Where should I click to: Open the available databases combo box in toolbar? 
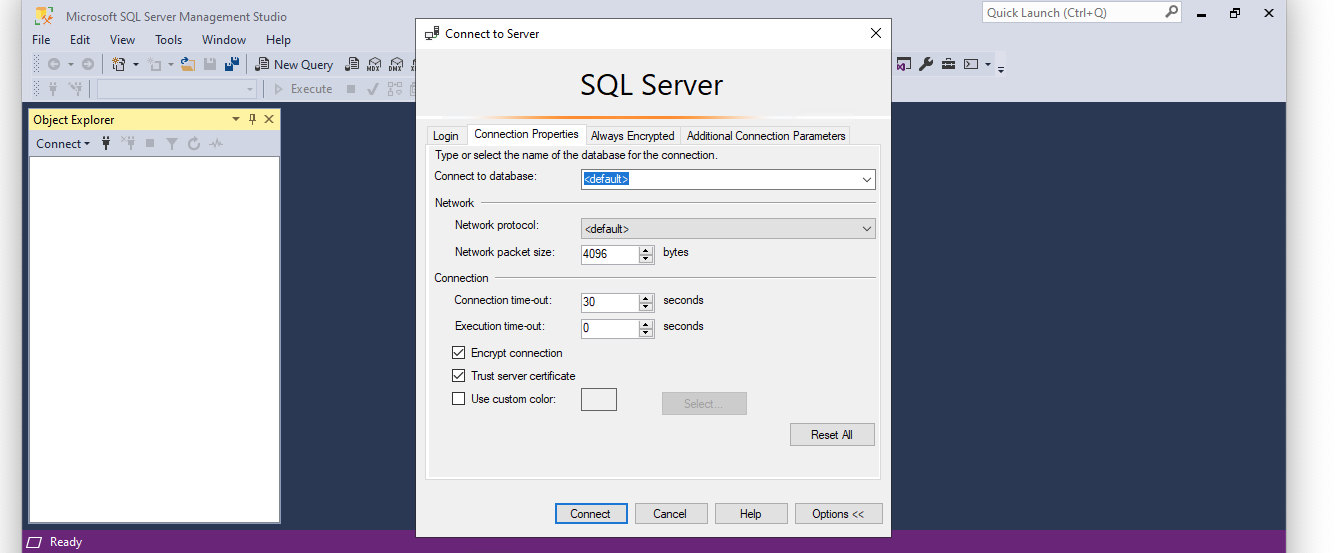point(177,89)
